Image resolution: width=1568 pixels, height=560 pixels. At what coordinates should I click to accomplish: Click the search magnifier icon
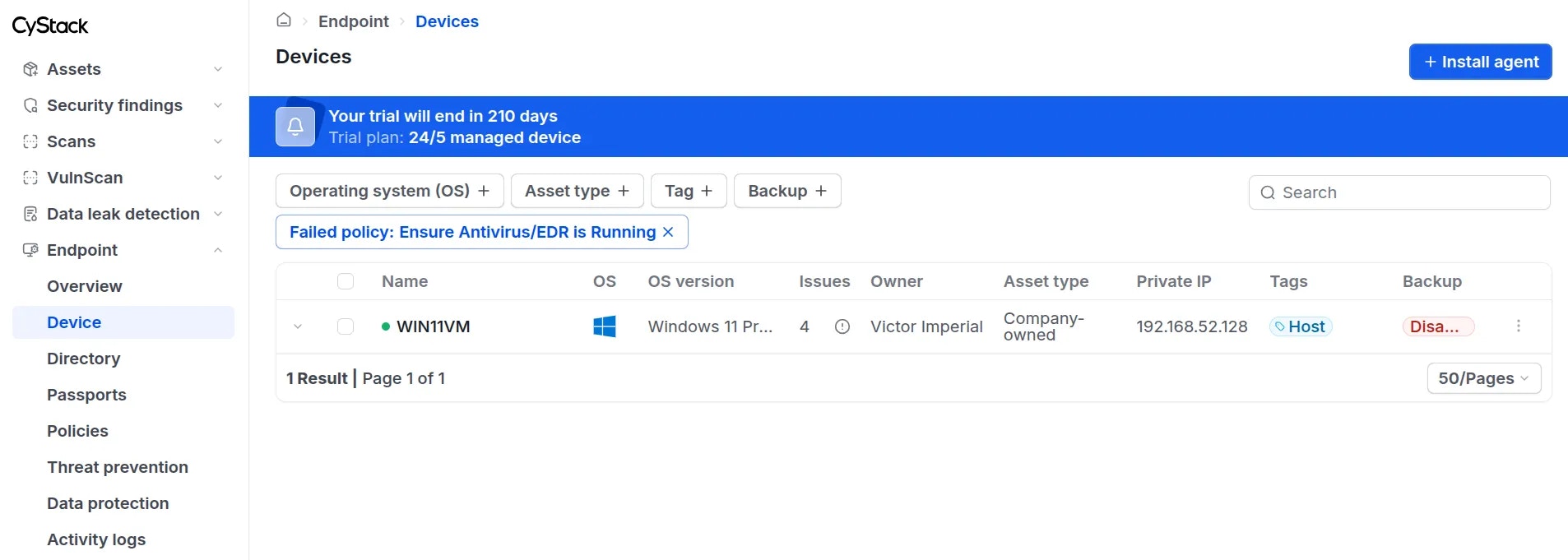(1268, 192)
